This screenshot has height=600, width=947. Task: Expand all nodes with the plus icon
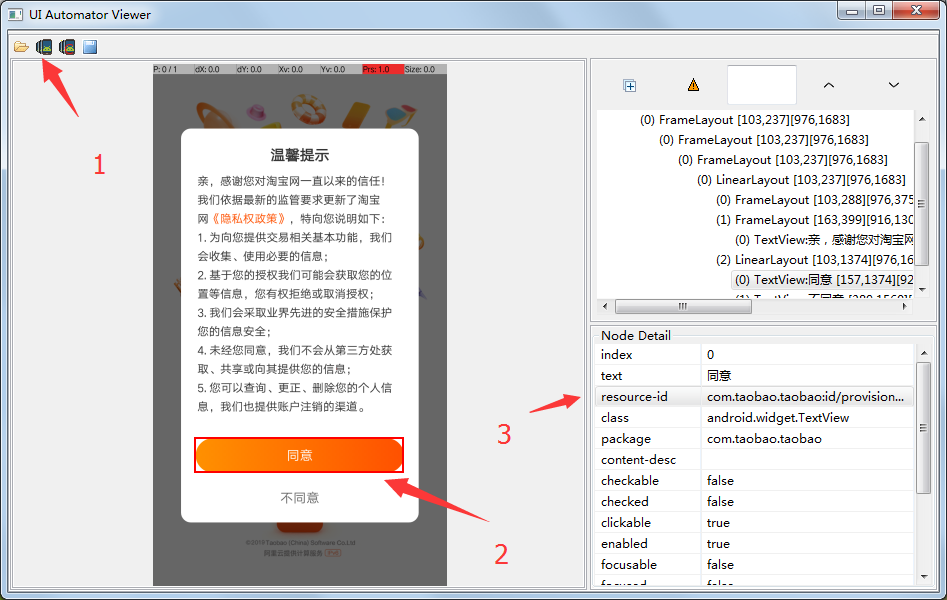click(x=629, y=86)
